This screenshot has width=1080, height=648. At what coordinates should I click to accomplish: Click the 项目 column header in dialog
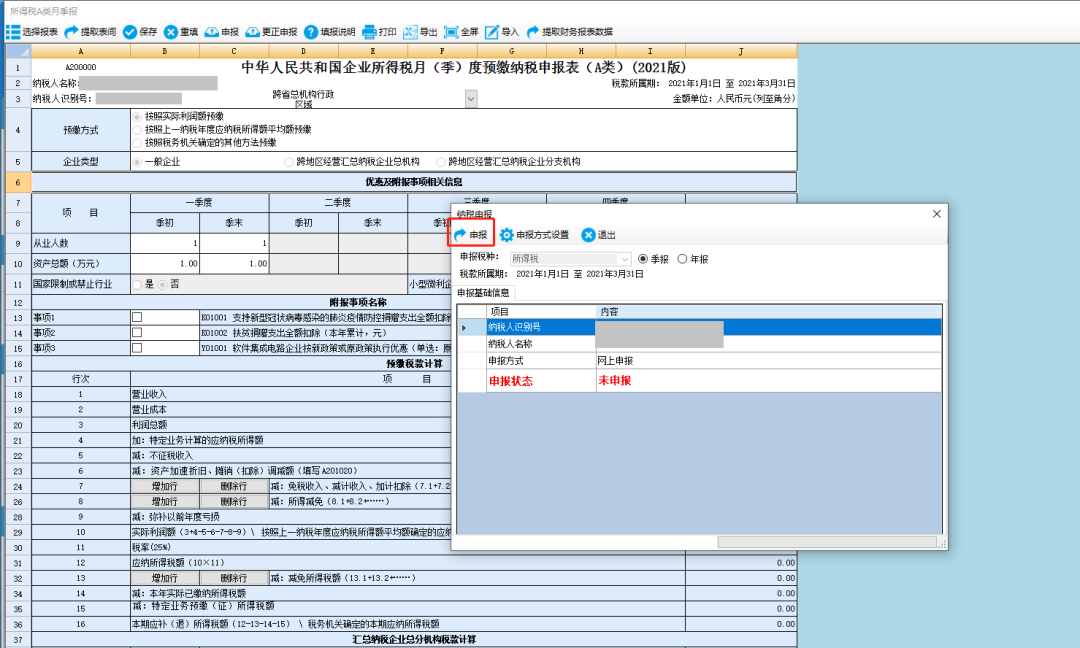tap(541, 312)
